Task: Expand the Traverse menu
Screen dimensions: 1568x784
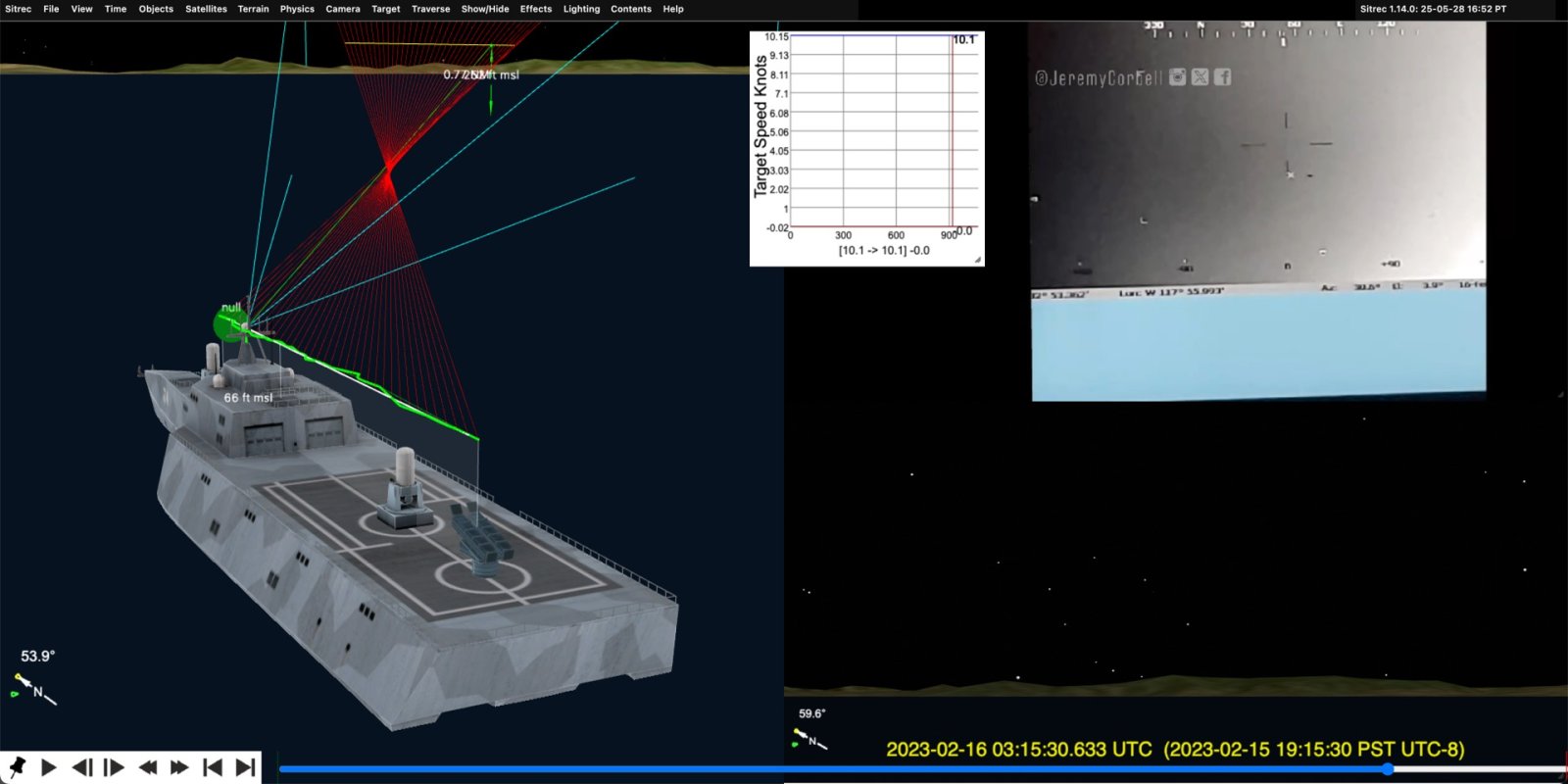Action: pyautogui.click(x=430, y=9)
